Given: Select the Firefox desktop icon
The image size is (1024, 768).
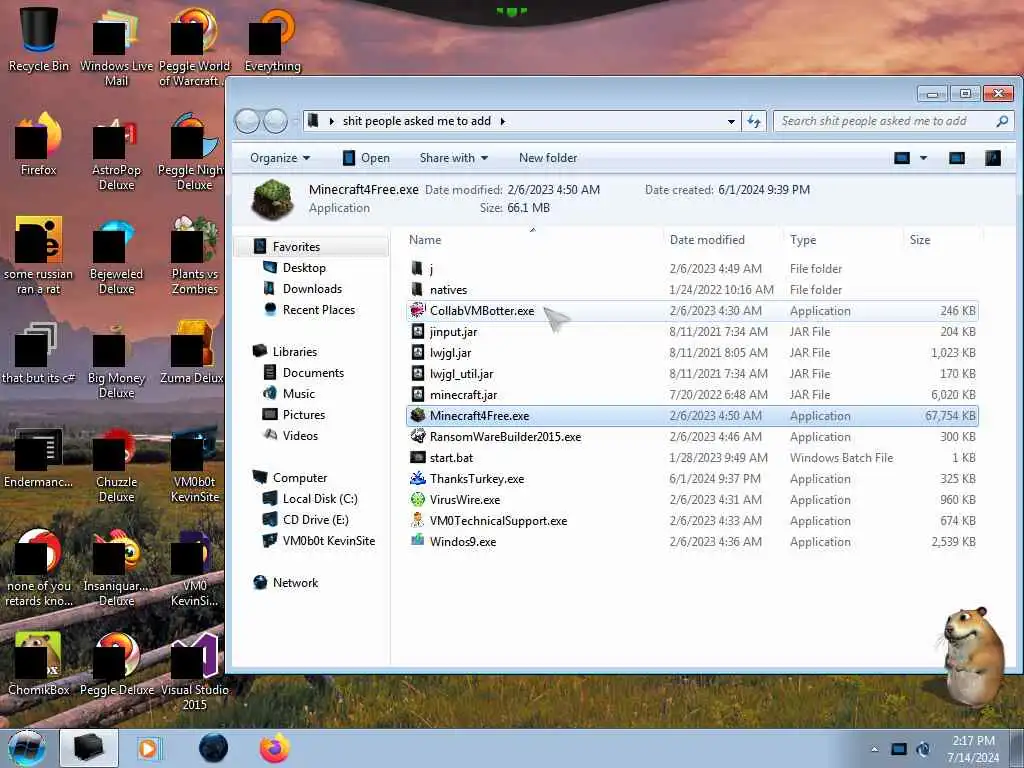Looking at the screenshot, I should (x=39, y=144).
